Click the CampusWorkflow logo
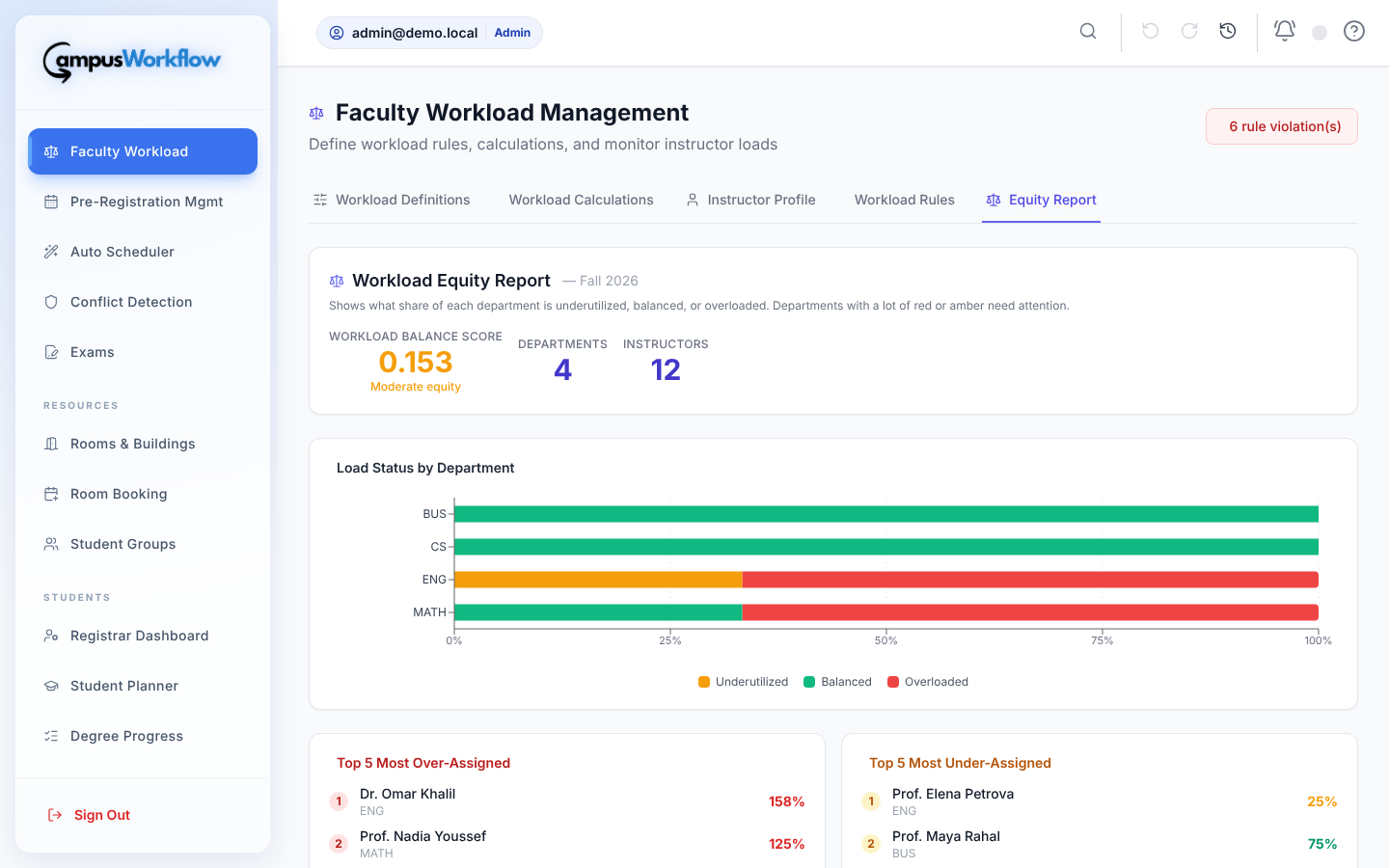 (x=132, y=61)
